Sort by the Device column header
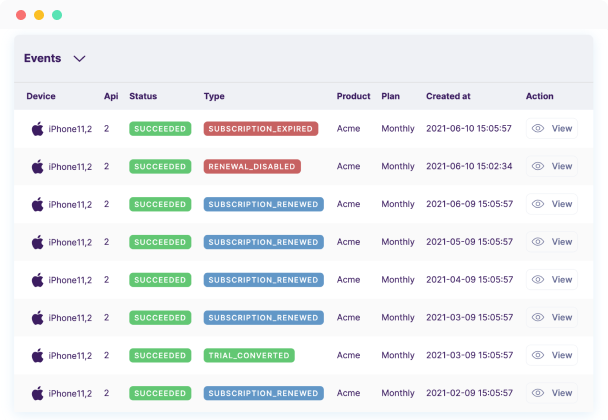Screen dimensions: 608x420 [41, 96]
